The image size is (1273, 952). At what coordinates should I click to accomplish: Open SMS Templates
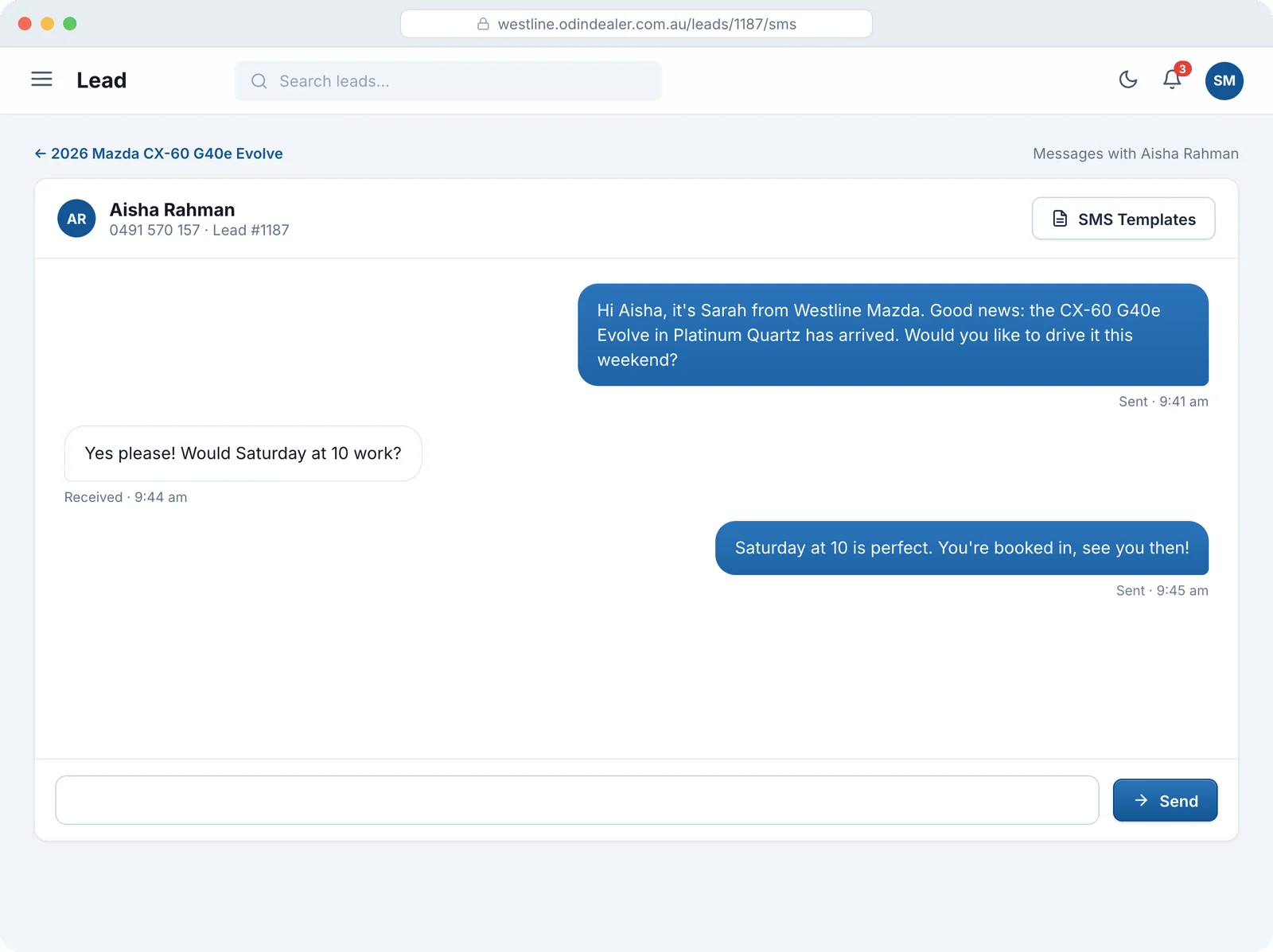click(x=1123, y=219)
